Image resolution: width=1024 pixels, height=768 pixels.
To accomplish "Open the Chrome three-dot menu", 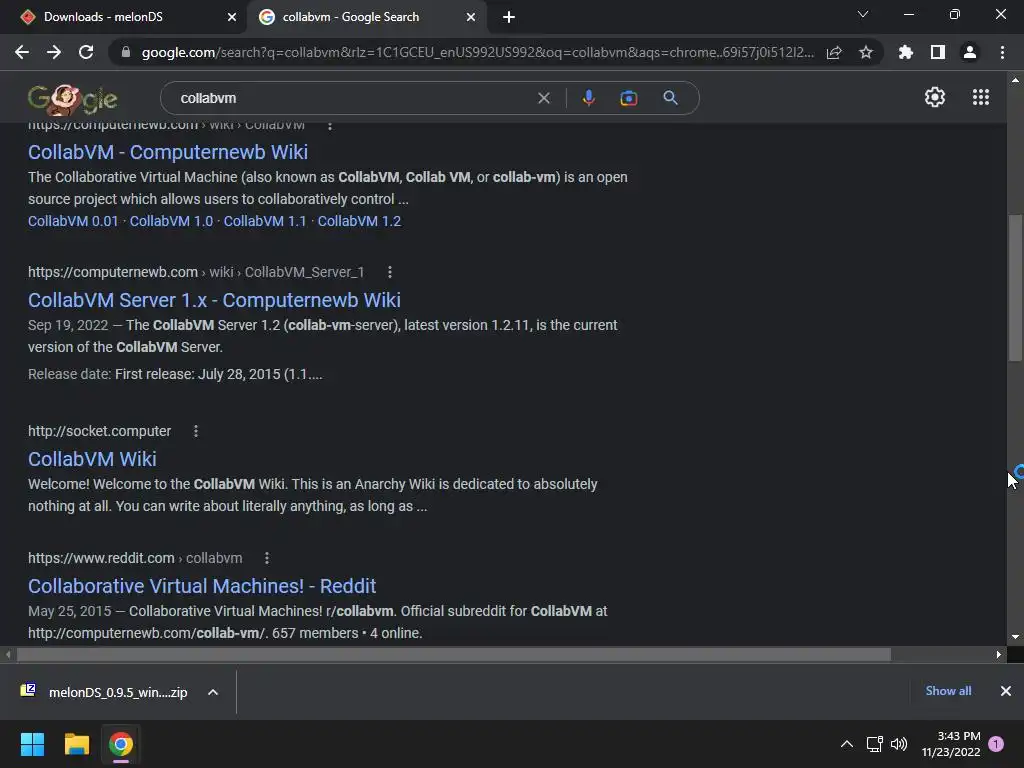I will click(1002, 52).
